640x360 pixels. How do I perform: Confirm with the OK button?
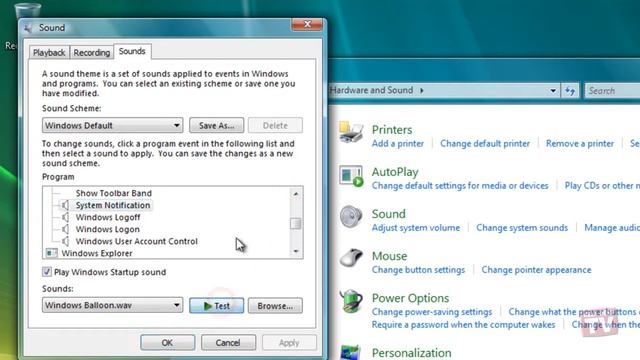pos(167,342)
